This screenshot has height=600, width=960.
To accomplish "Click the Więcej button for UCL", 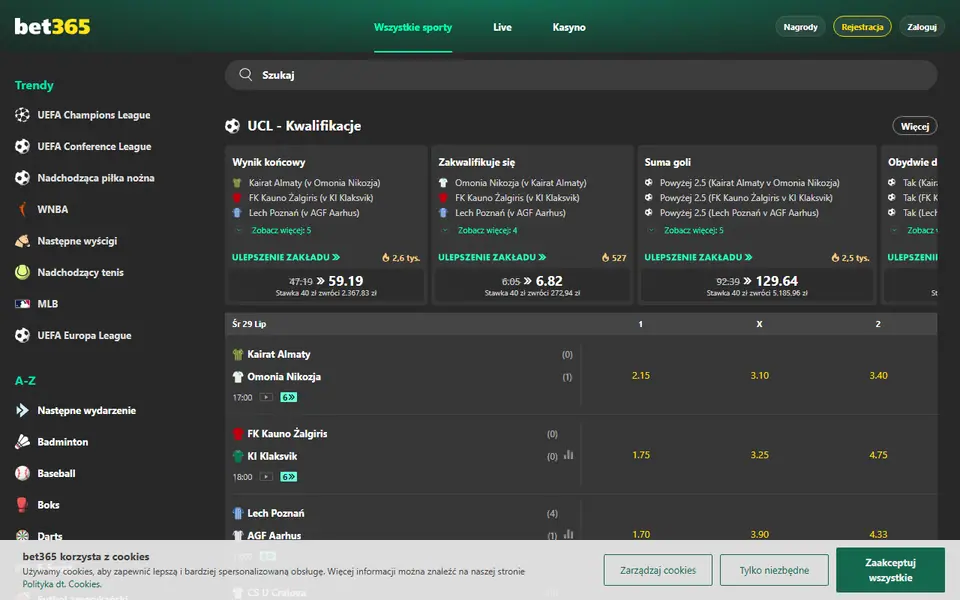I will [x=915, y=126].
